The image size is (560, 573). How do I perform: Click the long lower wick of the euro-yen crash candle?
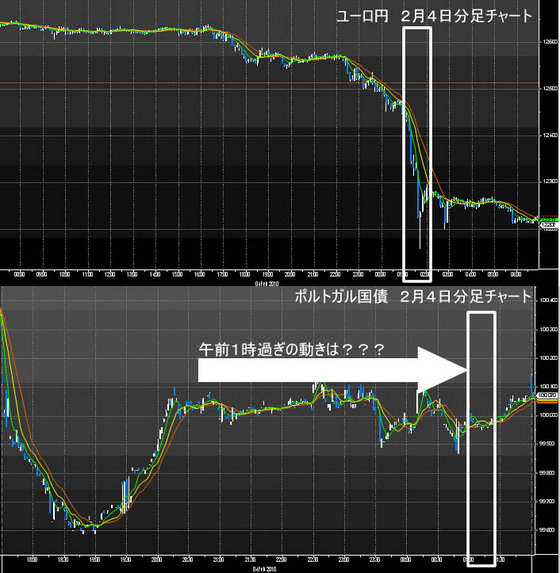[420, 234]
